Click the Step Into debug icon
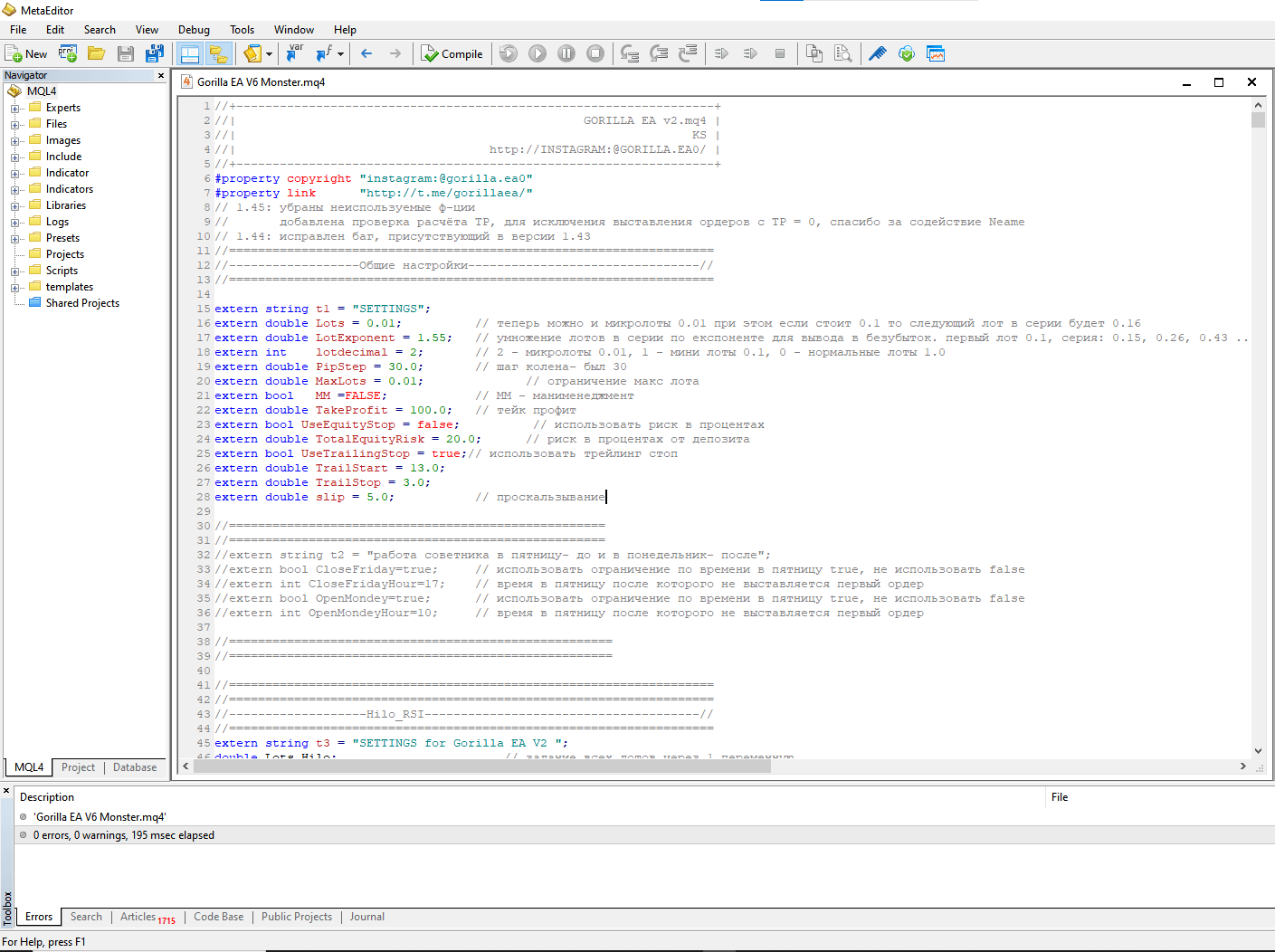Viewport: 1275px width, 952px height. (x=630, y=53)
